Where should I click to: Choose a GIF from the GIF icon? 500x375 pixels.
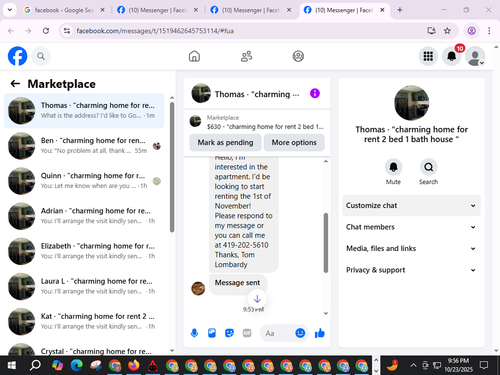point(247,333)
